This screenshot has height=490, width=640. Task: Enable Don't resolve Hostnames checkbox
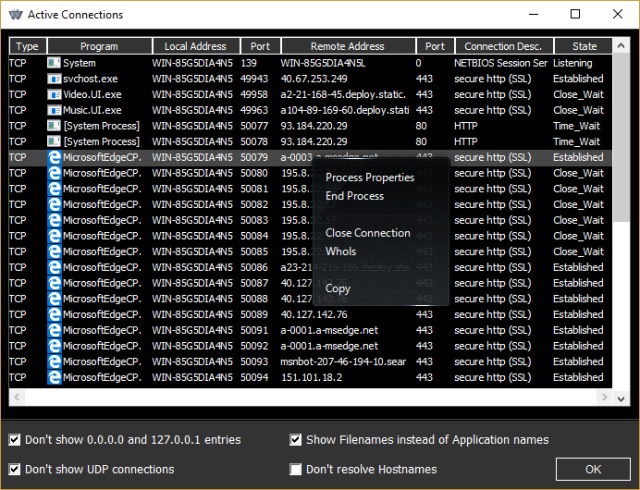point(295,469)
